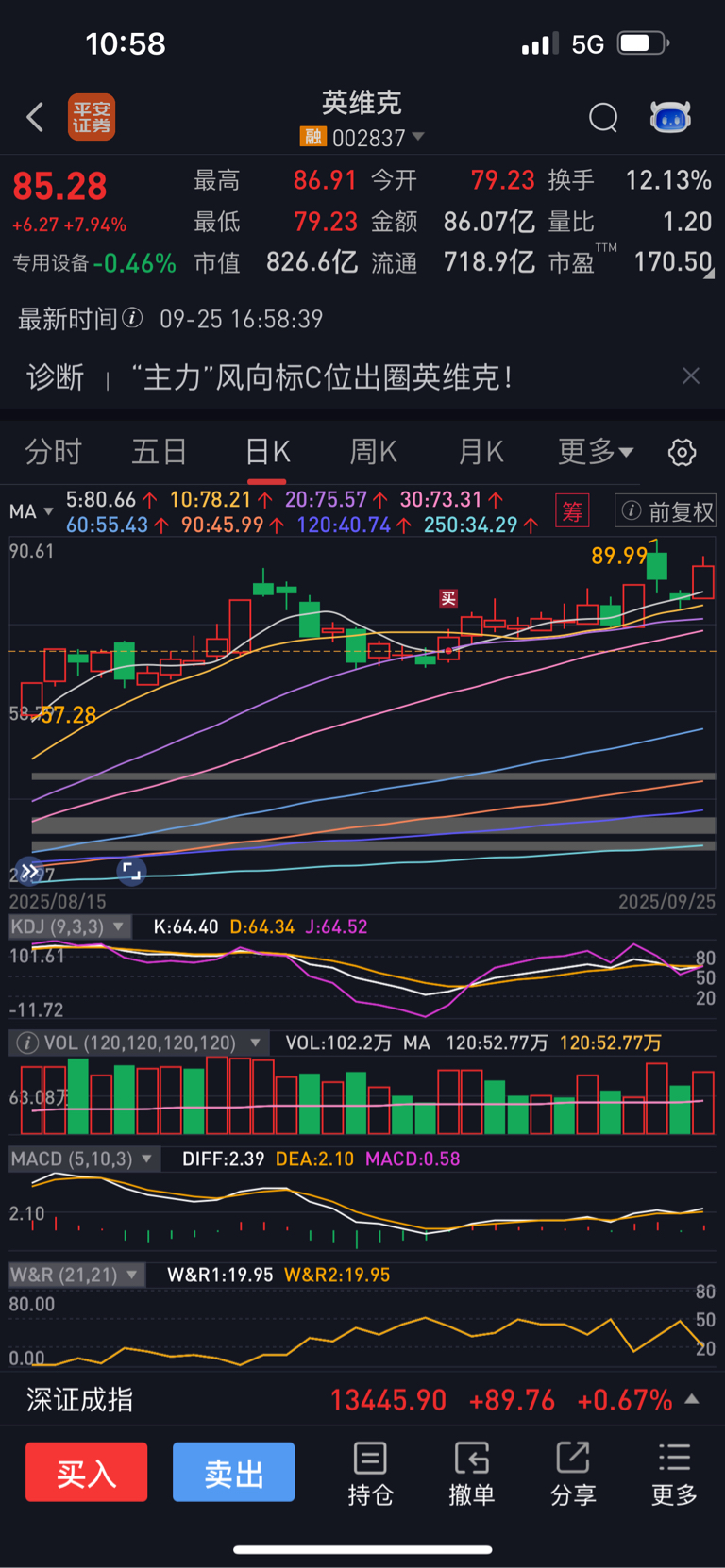Tap the 89.99 high price label
Viewport: 725px width, 1568px height.
pos(619,556)
